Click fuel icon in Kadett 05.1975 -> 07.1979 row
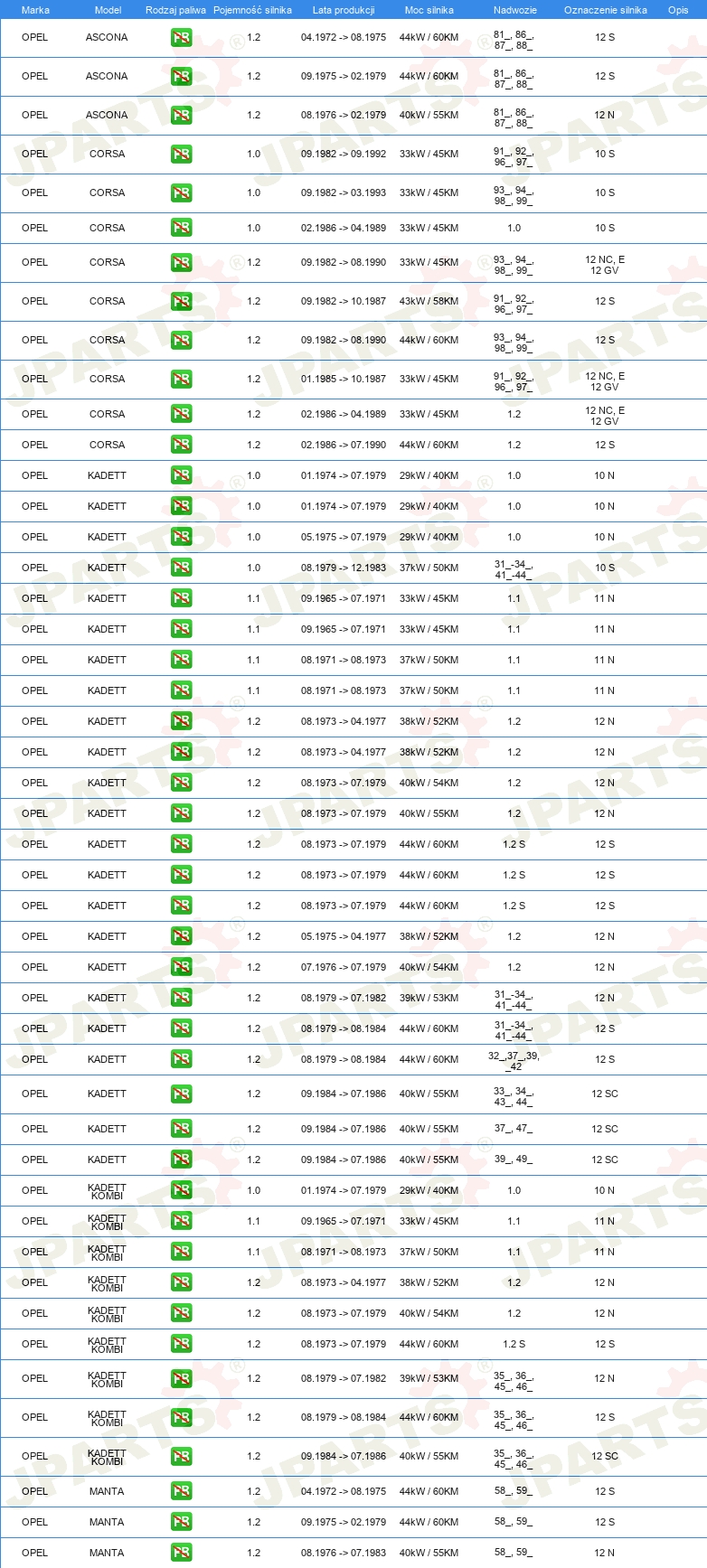Image resolution: width=707 pixels, height=1568 pixels. click(181, 538)
